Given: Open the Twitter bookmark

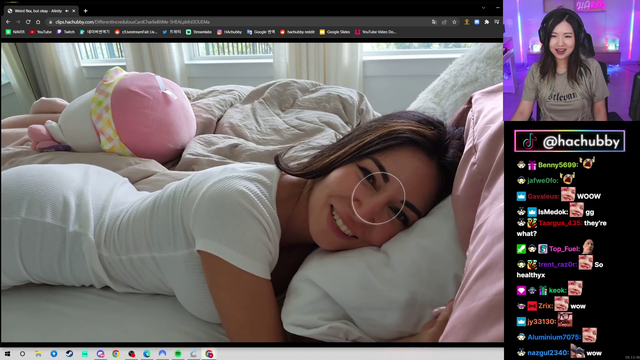Looking at the screenshot, I should (x=172, y=32).
